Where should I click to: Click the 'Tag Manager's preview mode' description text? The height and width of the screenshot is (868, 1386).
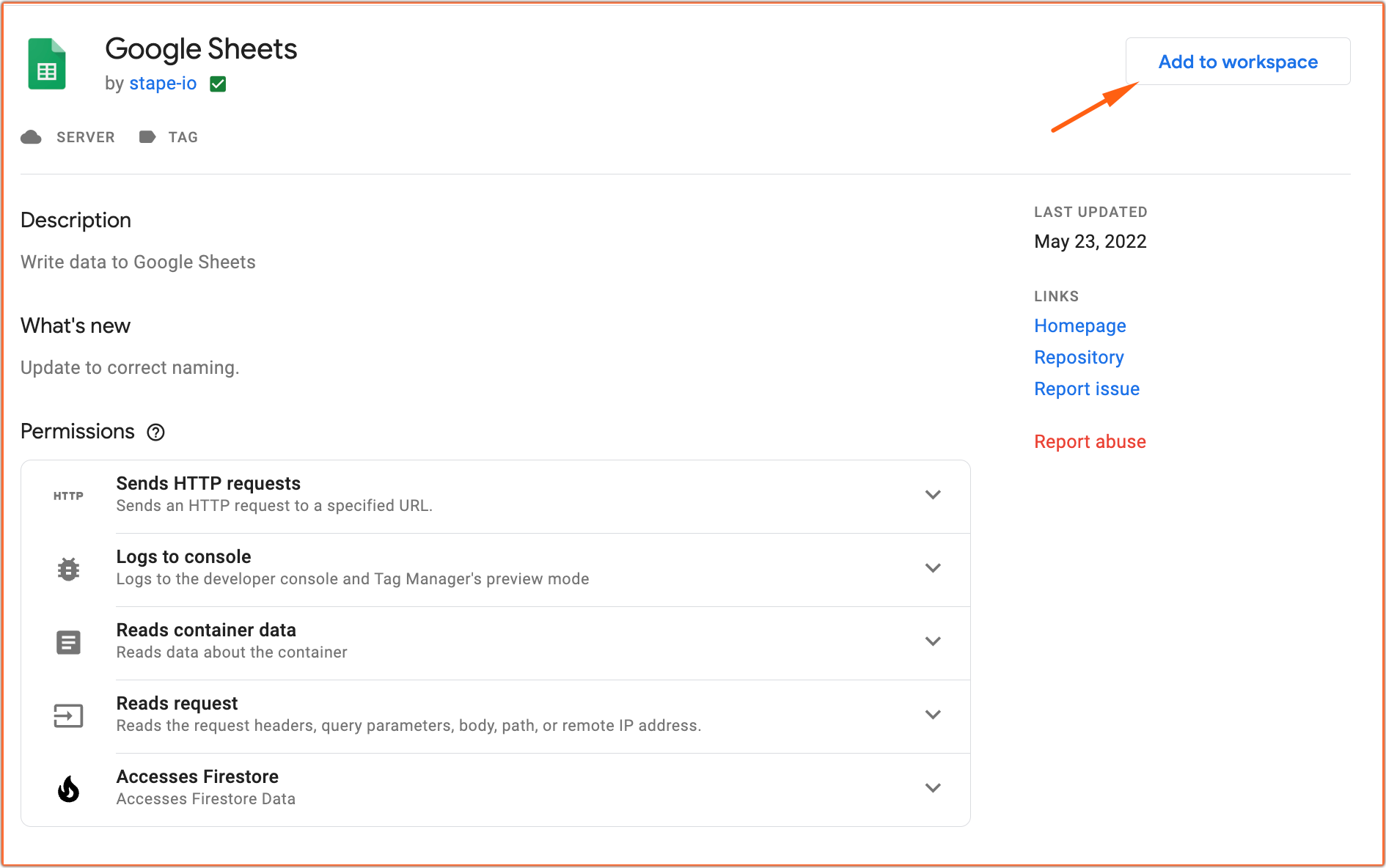(482, 579)
